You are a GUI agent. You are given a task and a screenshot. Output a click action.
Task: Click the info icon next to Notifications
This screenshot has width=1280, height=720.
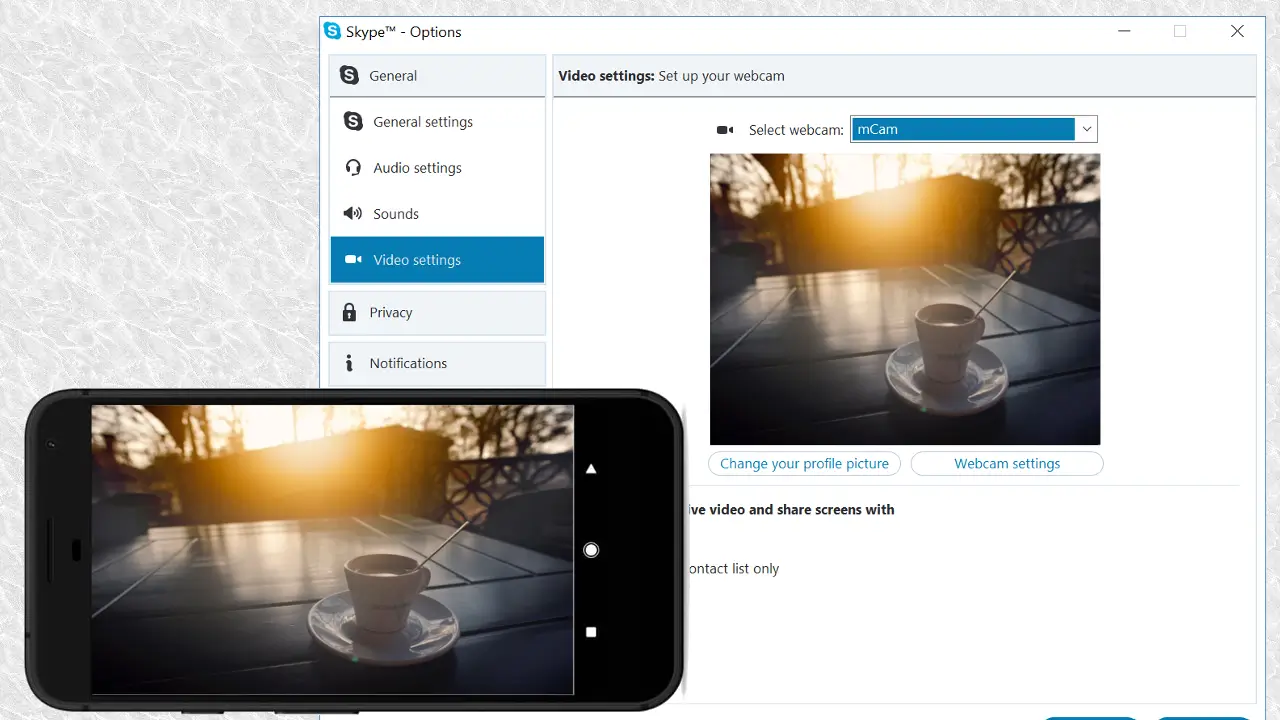pos(349,363)
